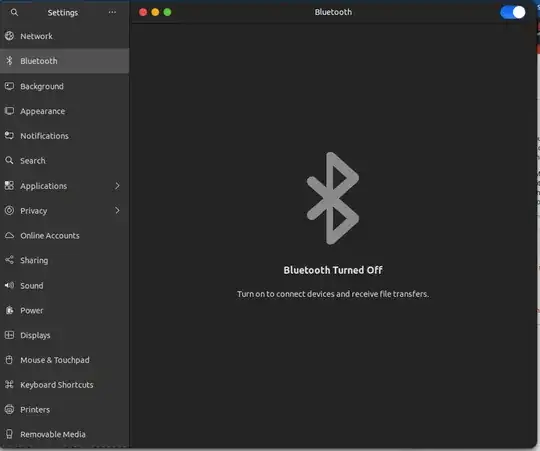The height and width of the screenshot is (451, 540).
Task: Select Background in the sidebar
Action: [x=65, y=86]
